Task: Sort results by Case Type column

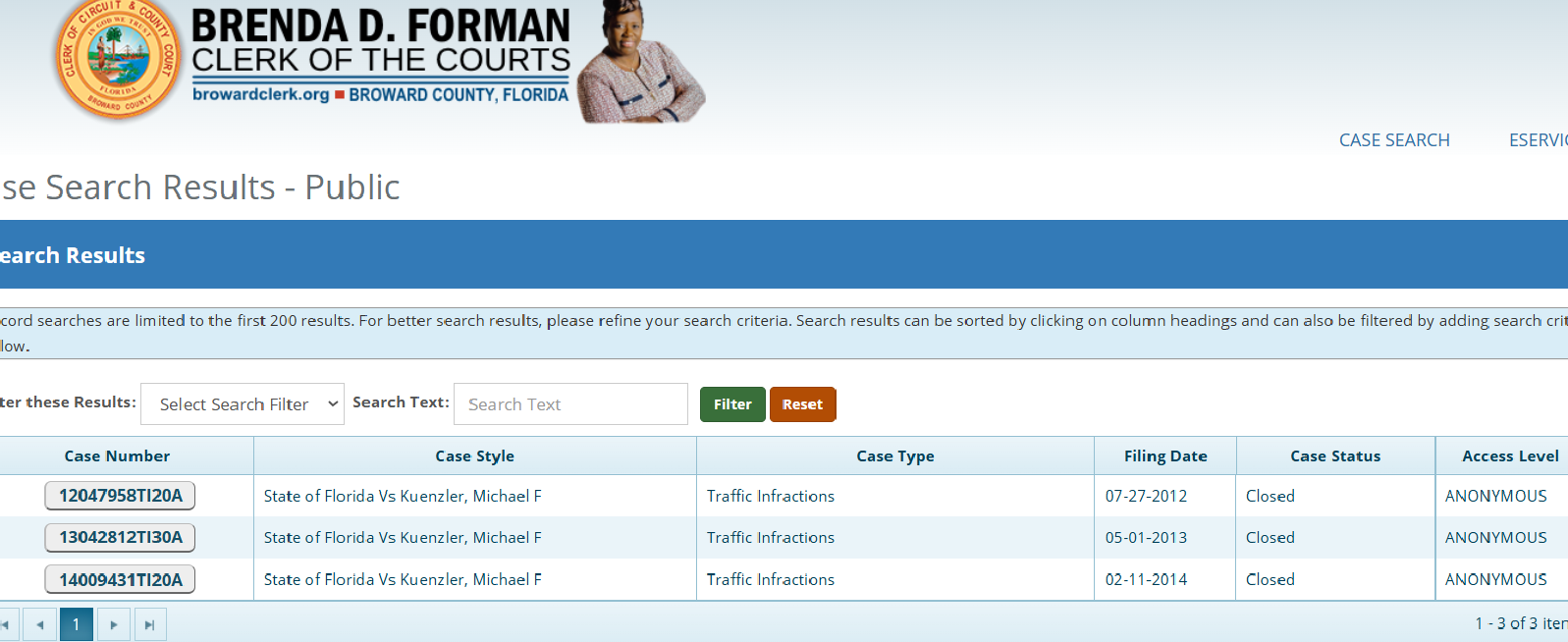Action: pyautogui.click(x=894, y=456)
